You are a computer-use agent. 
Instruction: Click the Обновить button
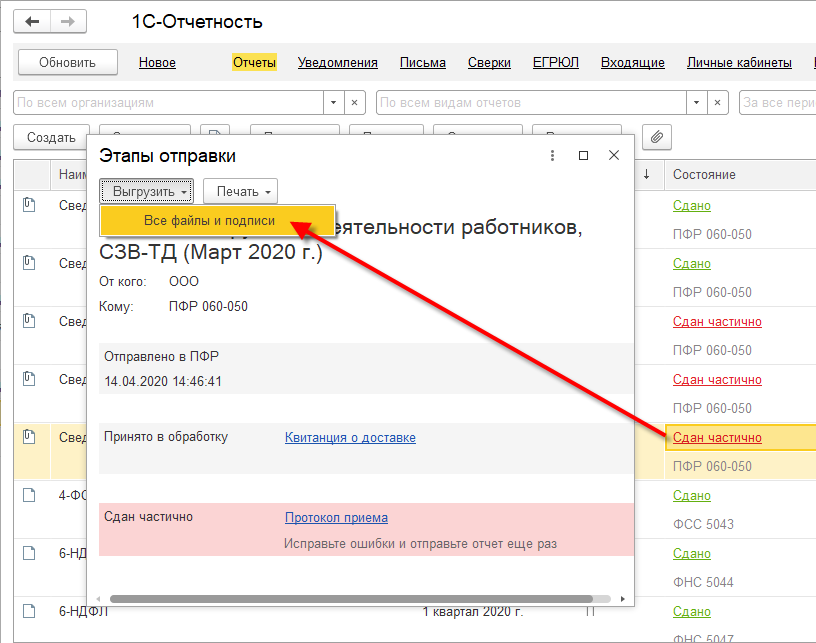pyautogui.click(x=68, y=62)
